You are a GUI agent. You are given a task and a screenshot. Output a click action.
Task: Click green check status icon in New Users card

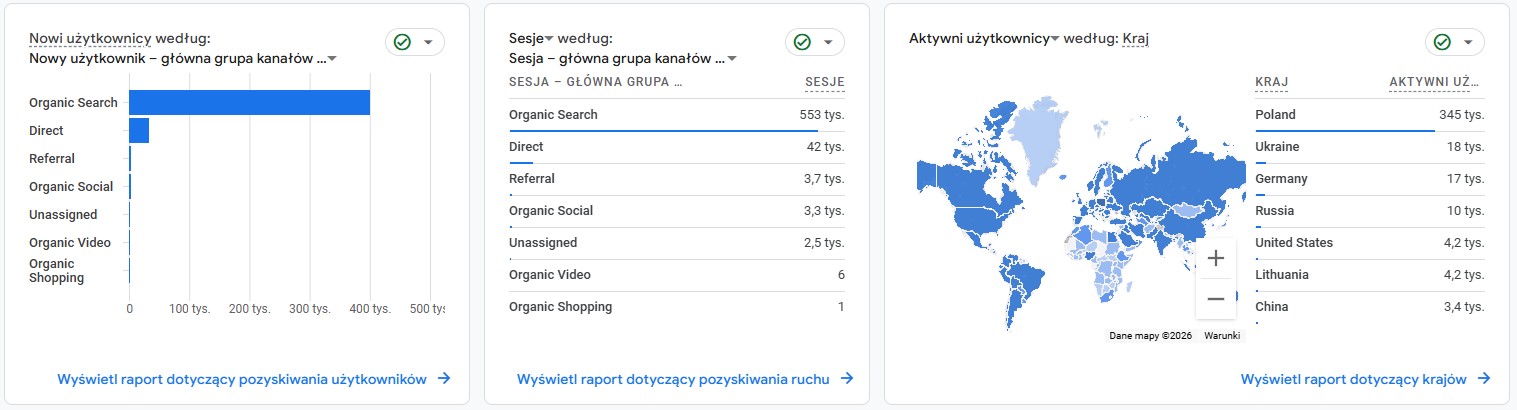(403, 42)
